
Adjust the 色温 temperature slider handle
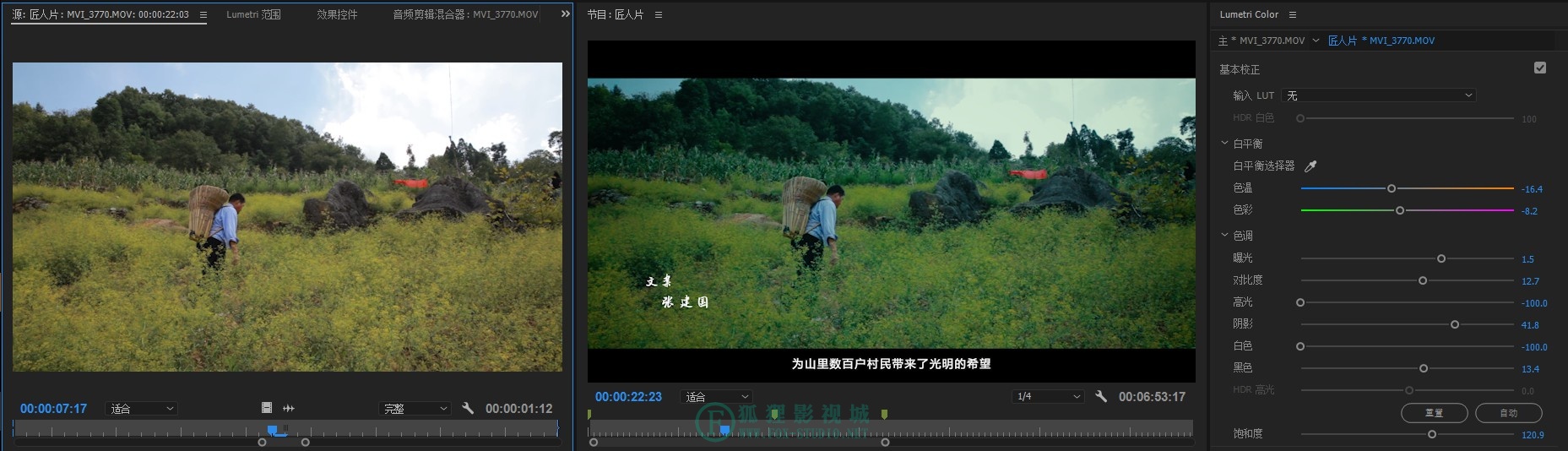click(x=1392, y=188)
